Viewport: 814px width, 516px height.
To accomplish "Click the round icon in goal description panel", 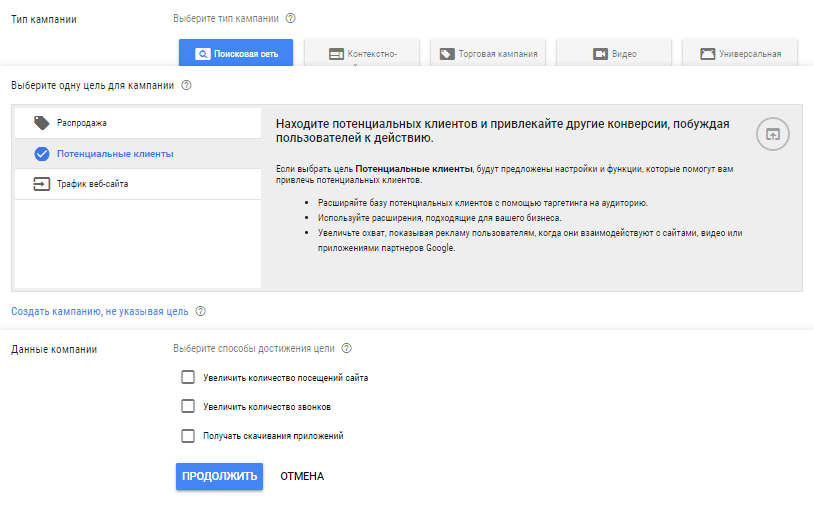I will [773, 134].
